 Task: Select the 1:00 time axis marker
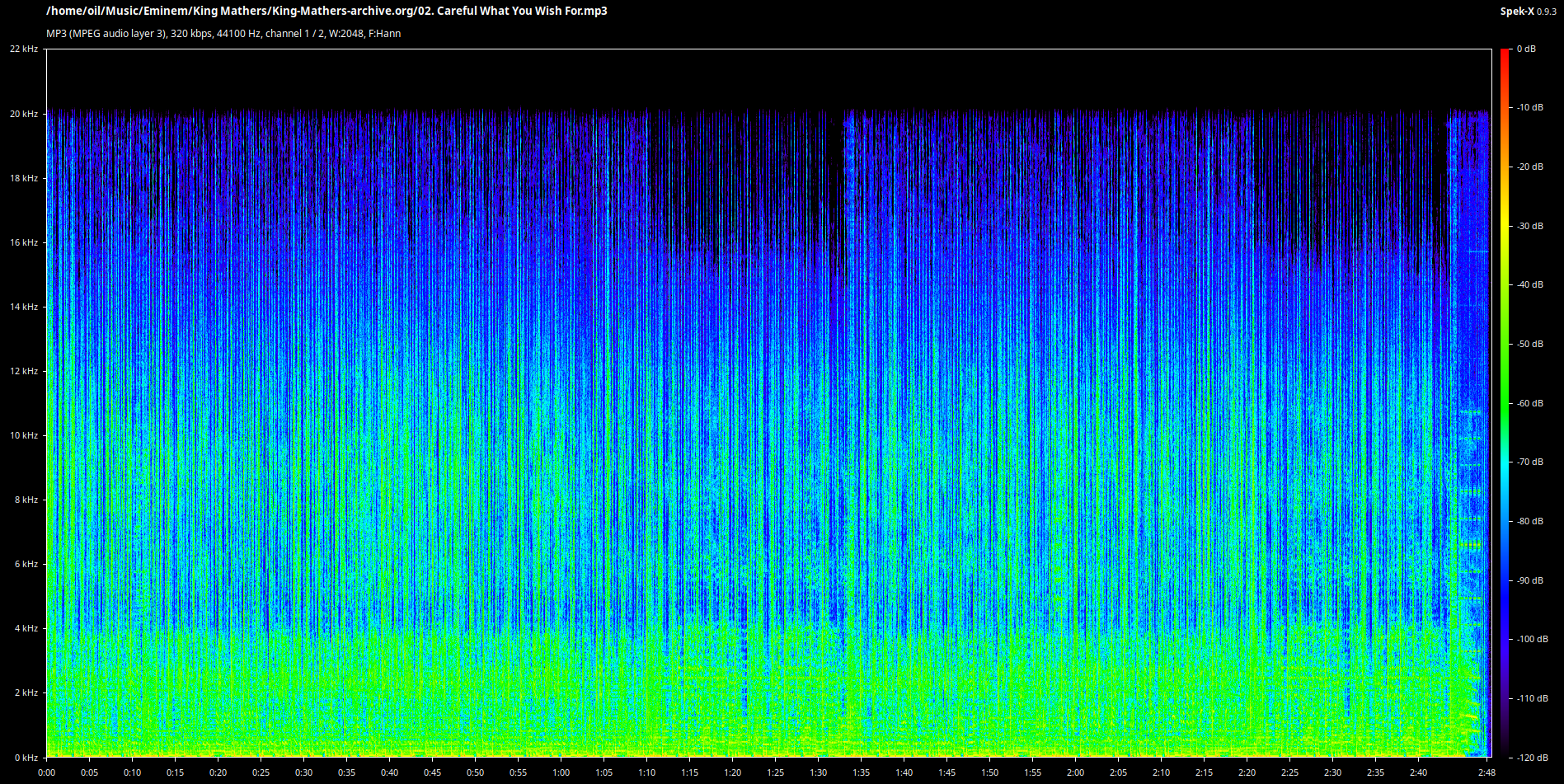click(x=561, y=772)
